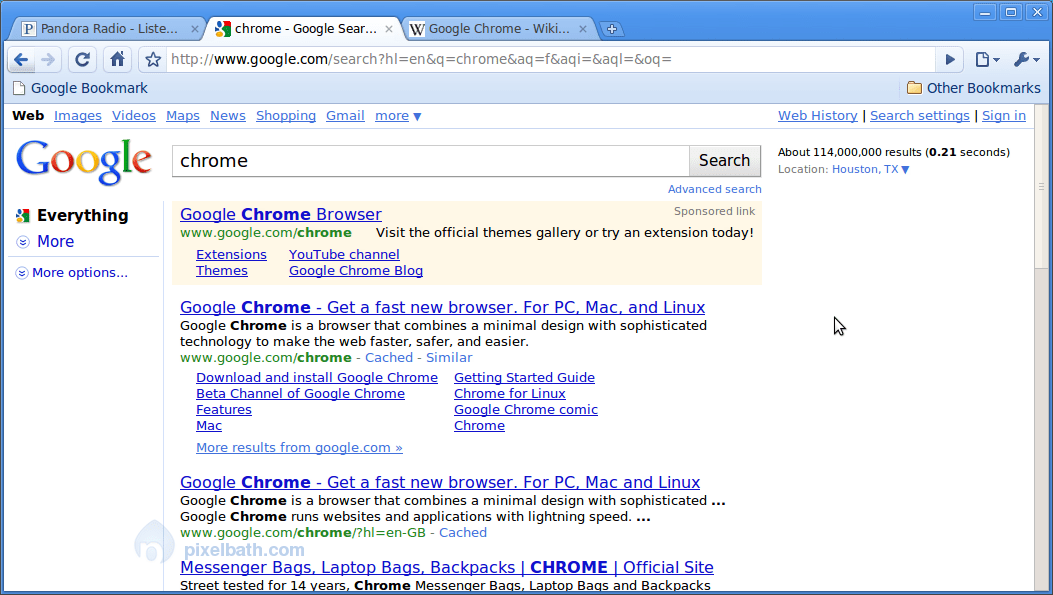Open Advanced search
This screenshot has width=1053, height=595.
715,189
